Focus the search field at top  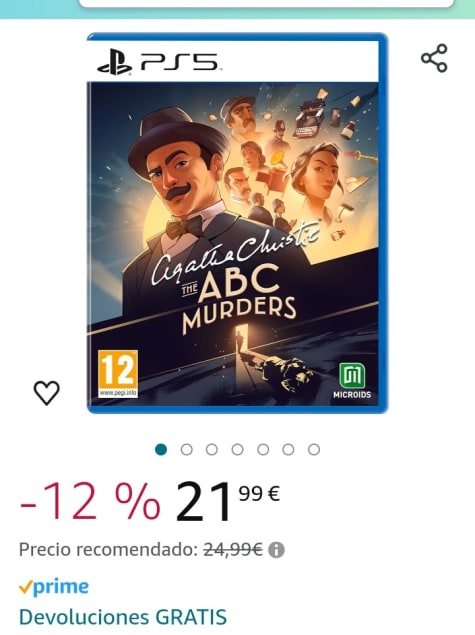(x=266, y=3)
